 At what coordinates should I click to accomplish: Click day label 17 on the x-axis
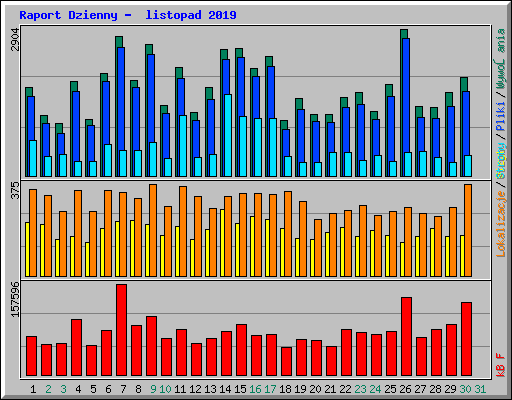tap(270, 389)
